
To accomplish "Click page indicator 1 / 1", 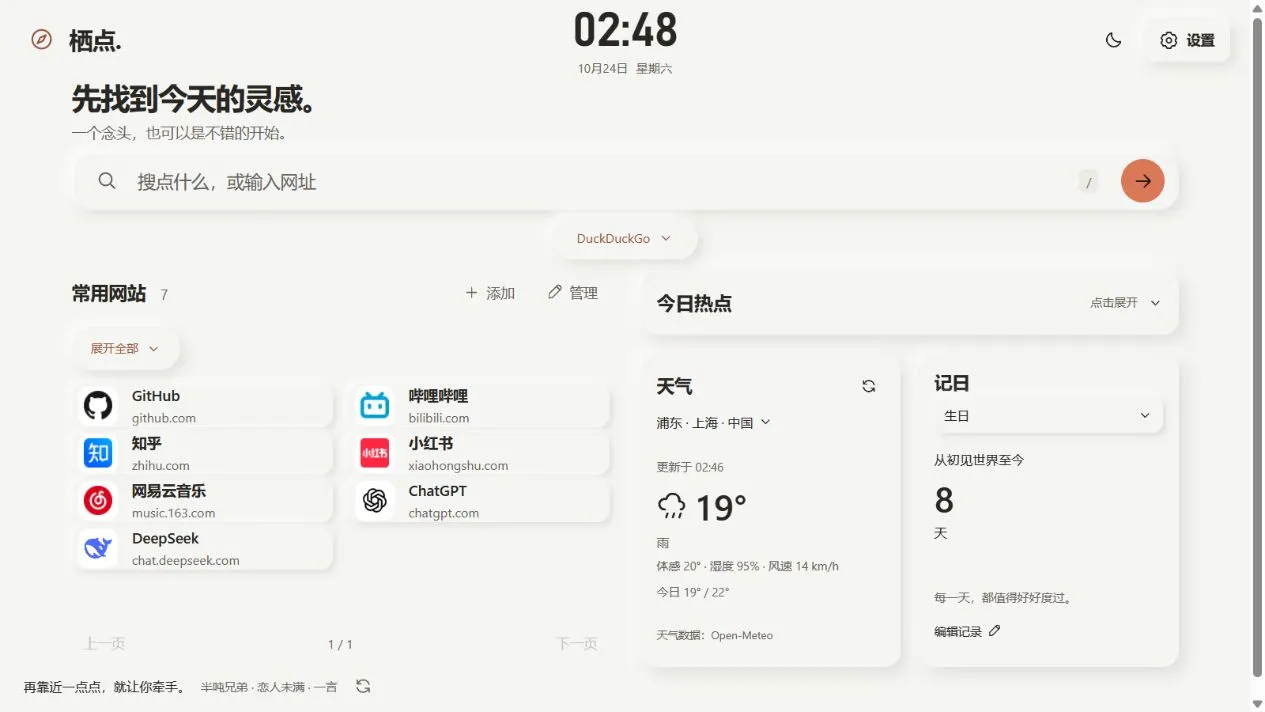I will (340, 644).
